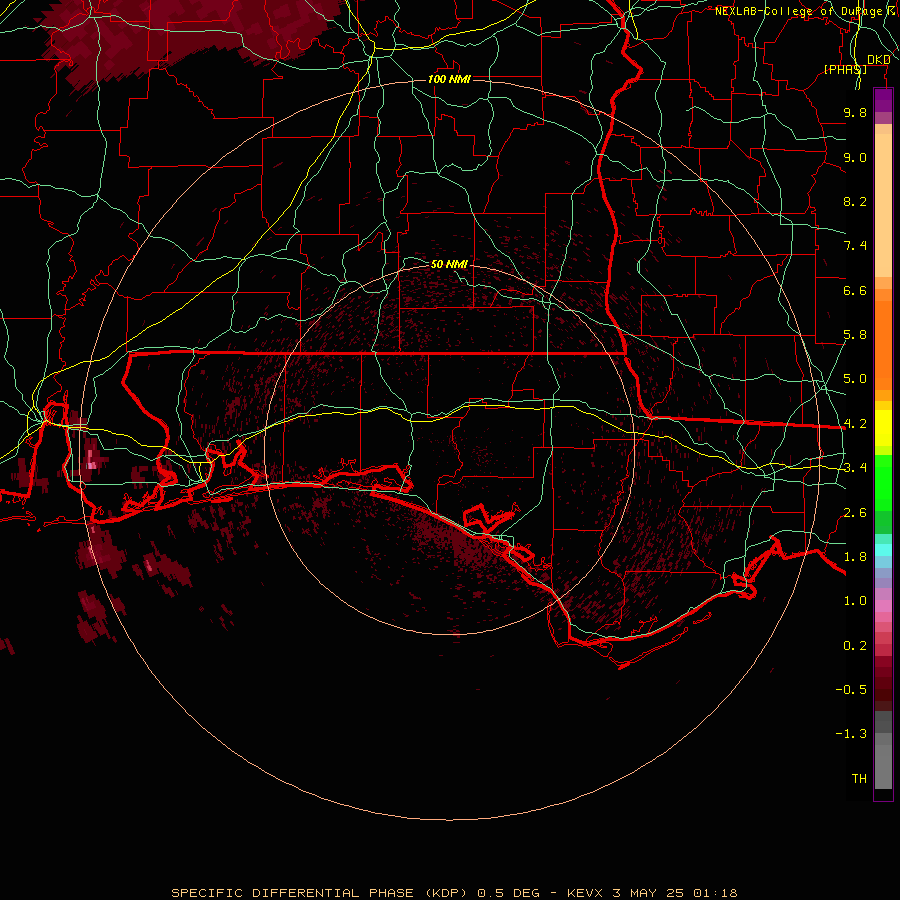
Task: Click the 1.8 scale value
Action: click(x=855, y=557)
